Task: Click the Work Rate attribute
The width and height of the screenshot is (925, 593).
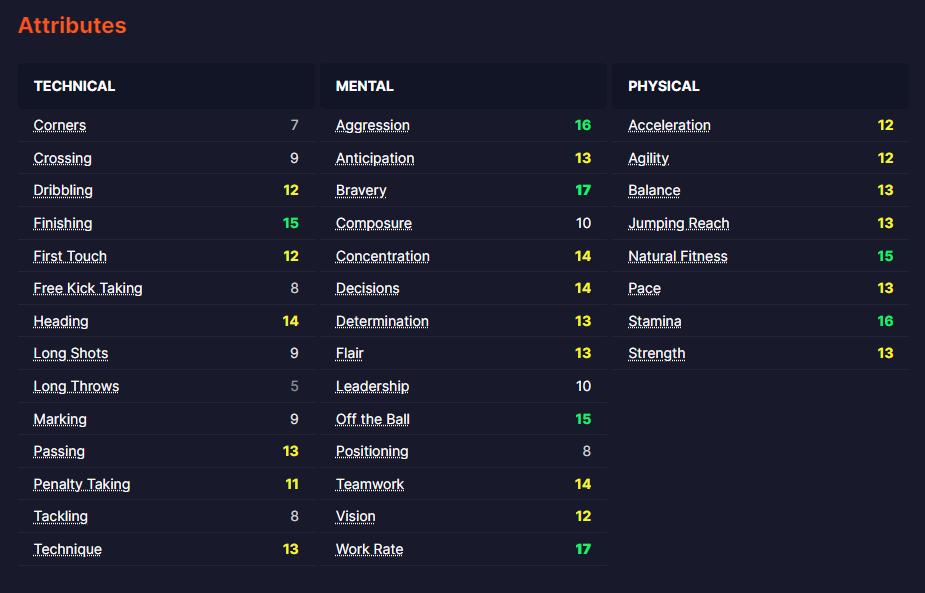Action: point(370,549)
